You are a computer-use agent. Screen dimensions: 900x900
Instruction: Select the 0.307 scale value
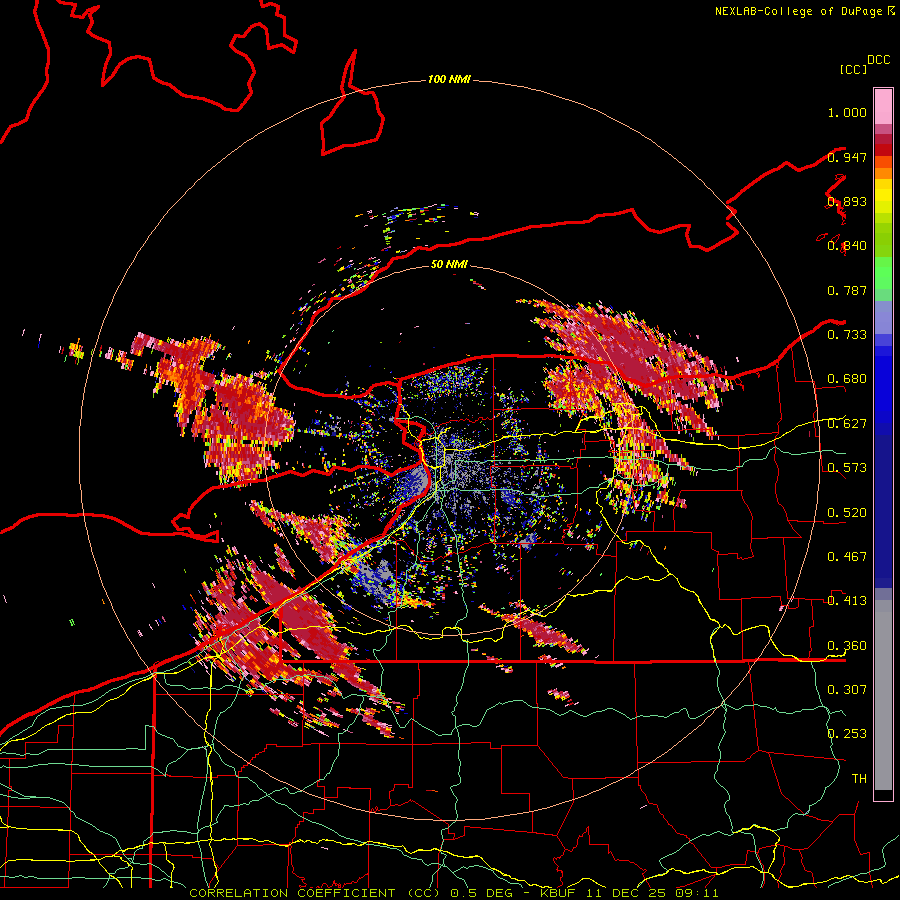[847, 689]
